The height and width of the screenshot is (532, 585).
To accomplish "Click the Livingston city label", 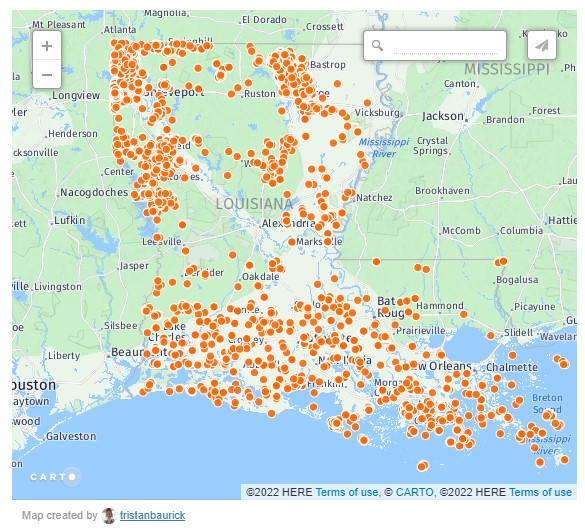I will [x=58, y=287].
